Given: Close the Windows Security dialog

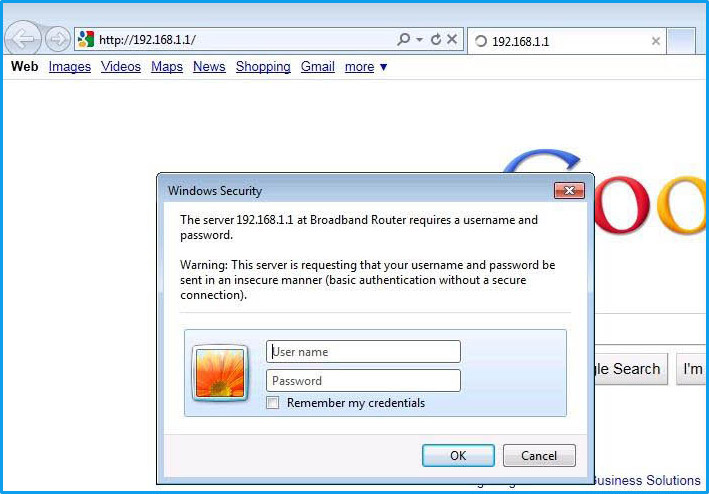Looking at the screenshot, I should [569, 191].
